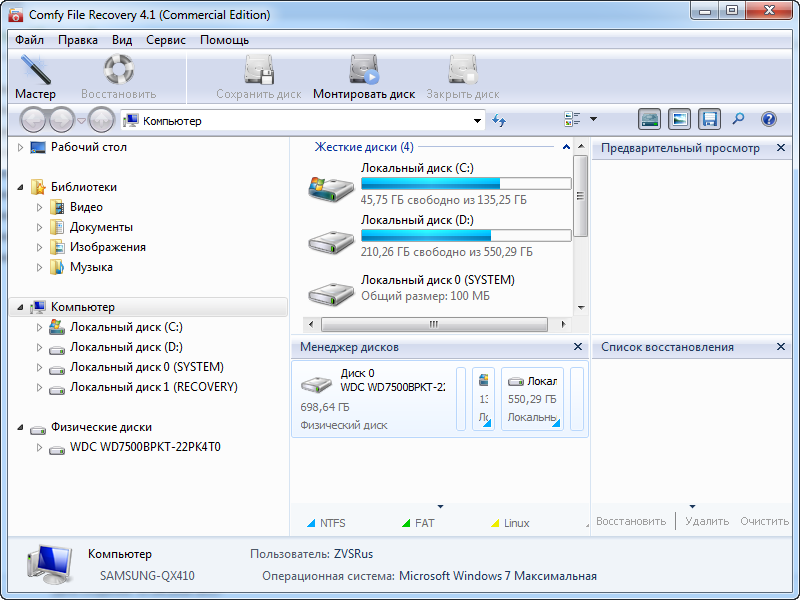Select the small Windows partition block
The height and width of the screenshot is (600, 800).
tap(483, 399)
